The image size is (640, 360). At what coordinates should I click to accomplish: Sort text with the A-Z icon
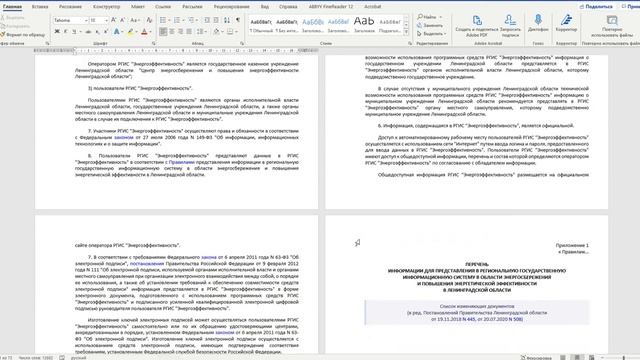click(227, 20)
